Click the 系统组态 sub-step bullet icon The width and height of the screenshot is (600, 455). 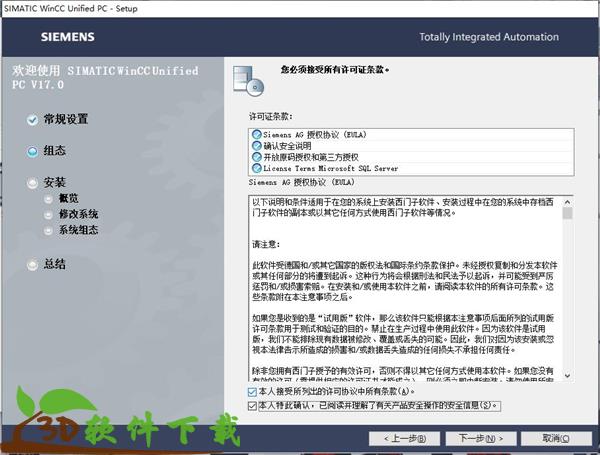(48, 230)
